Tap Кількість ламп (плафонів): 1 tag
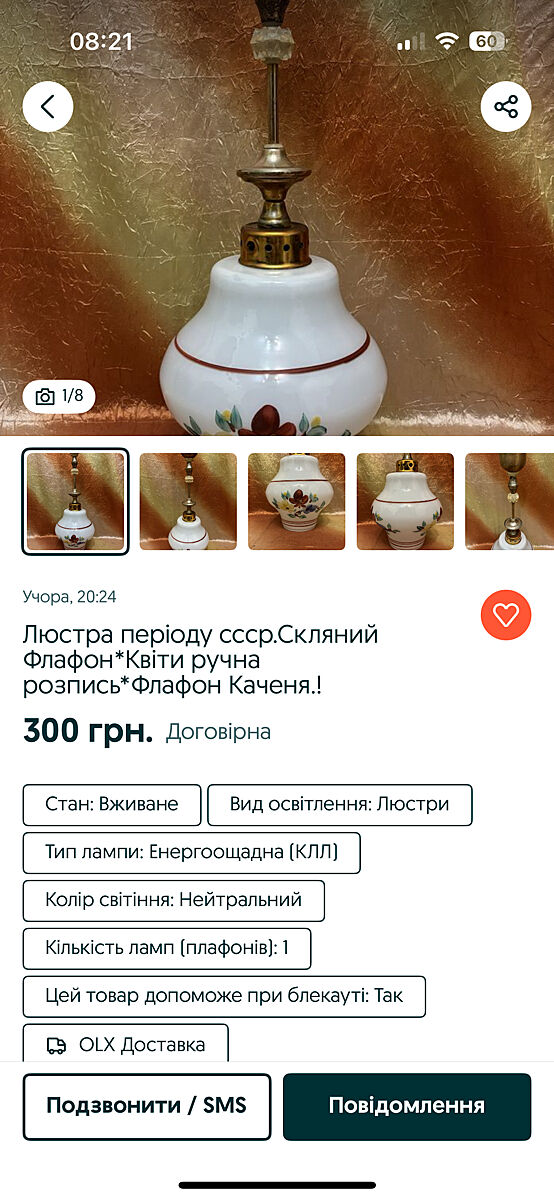Screen dimensions: 554x1200 pyautogui.click(x=167, y=949)
